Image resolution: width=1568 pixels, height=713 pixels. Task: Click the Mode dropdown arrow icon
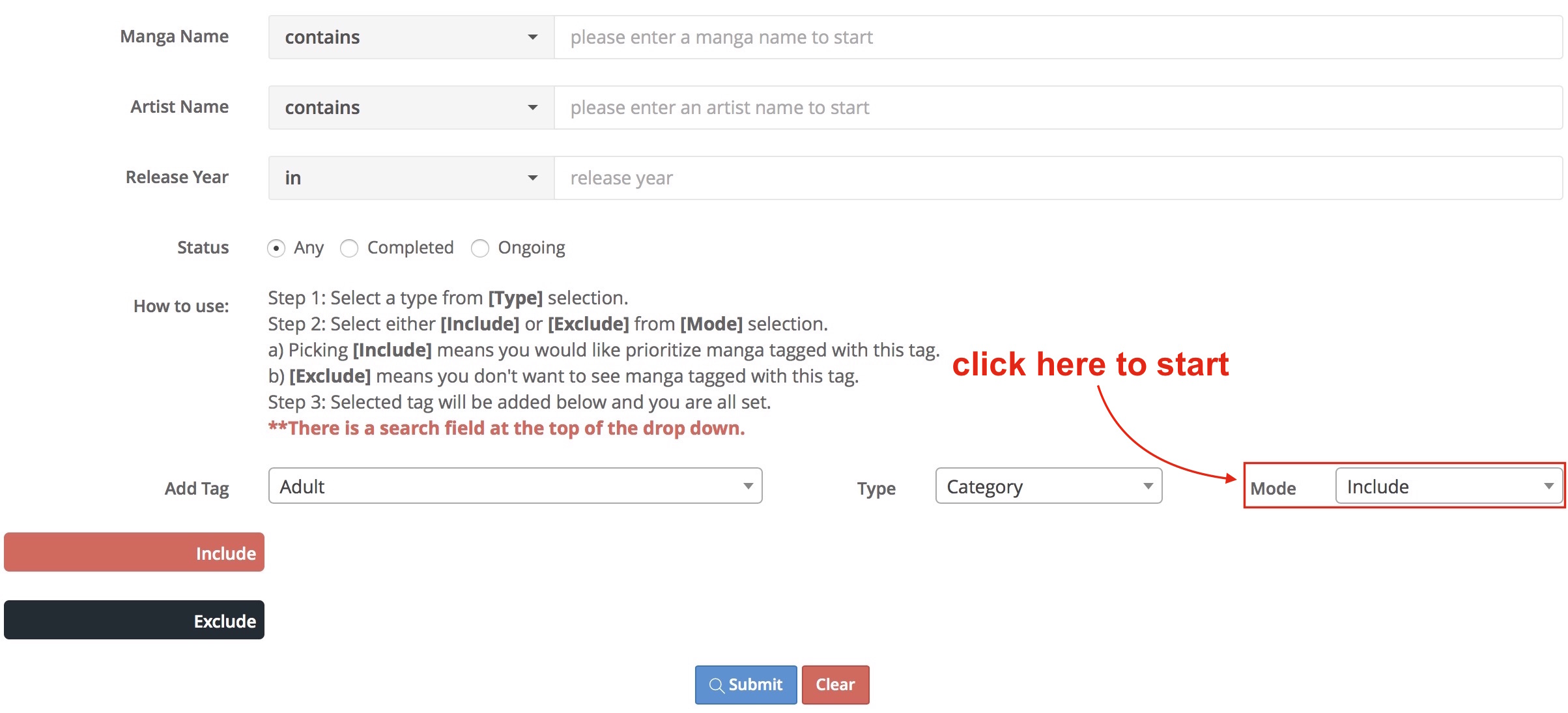pyautogui.click(x=1548, y=486)
